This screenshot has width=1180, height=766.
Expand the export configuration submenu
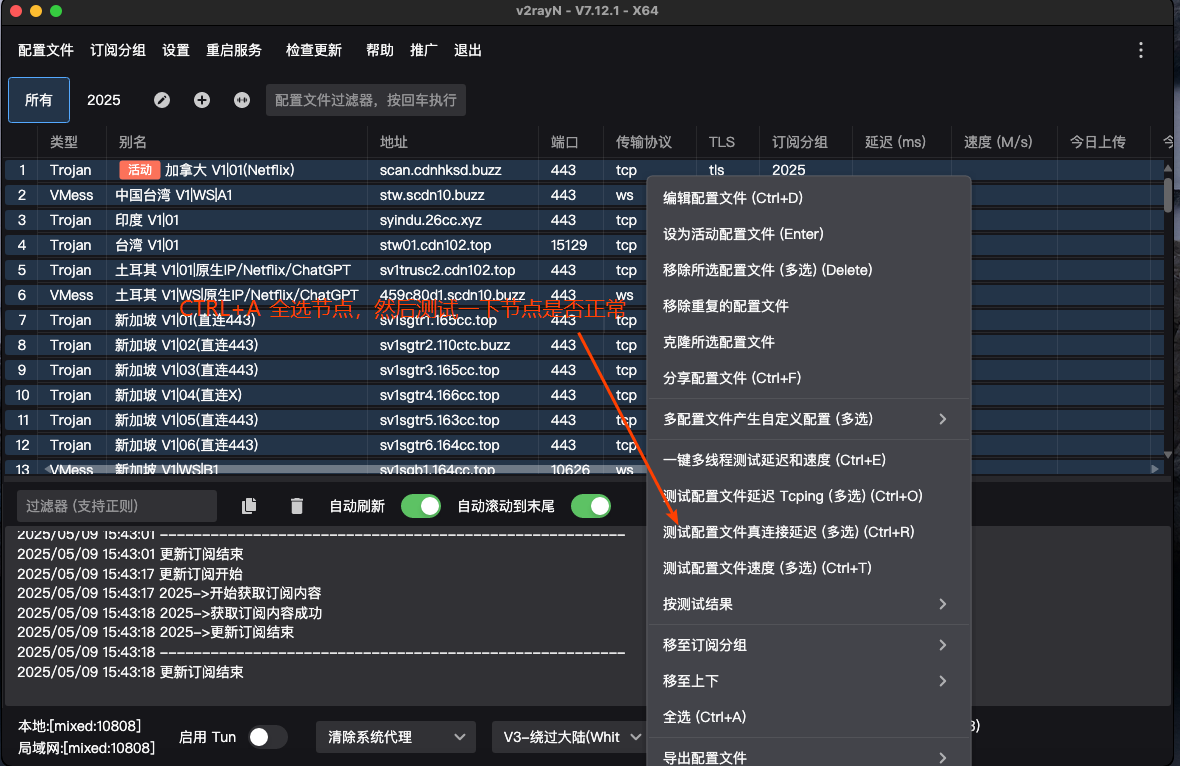[808, 756]
